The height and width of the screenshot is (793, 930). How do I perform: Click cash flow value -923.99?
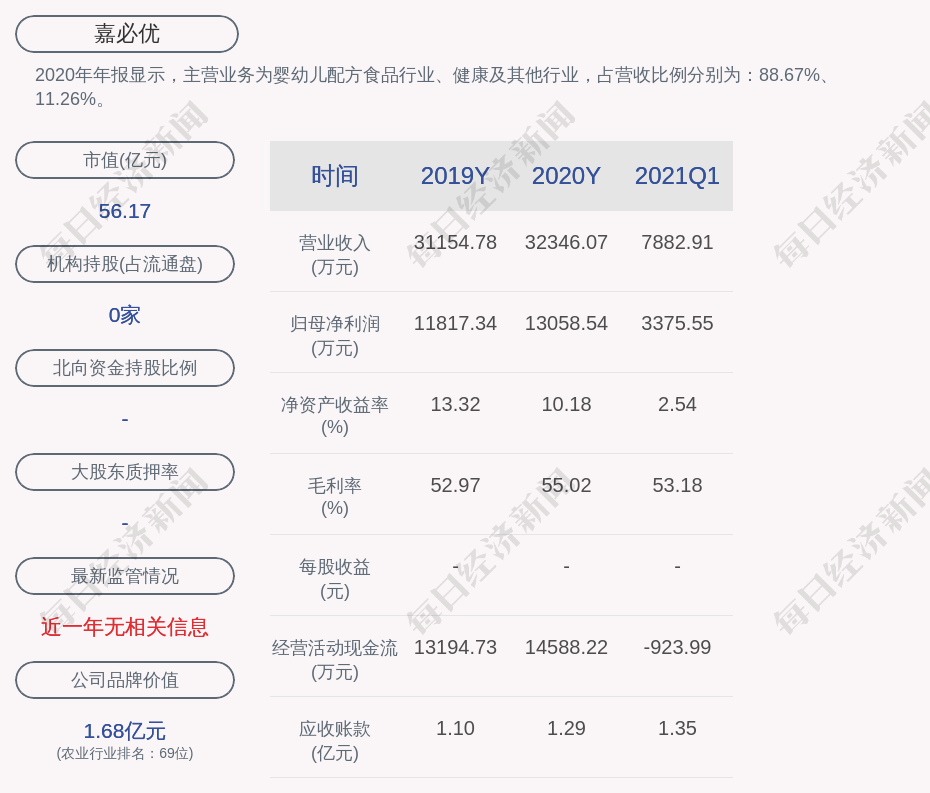677,647
